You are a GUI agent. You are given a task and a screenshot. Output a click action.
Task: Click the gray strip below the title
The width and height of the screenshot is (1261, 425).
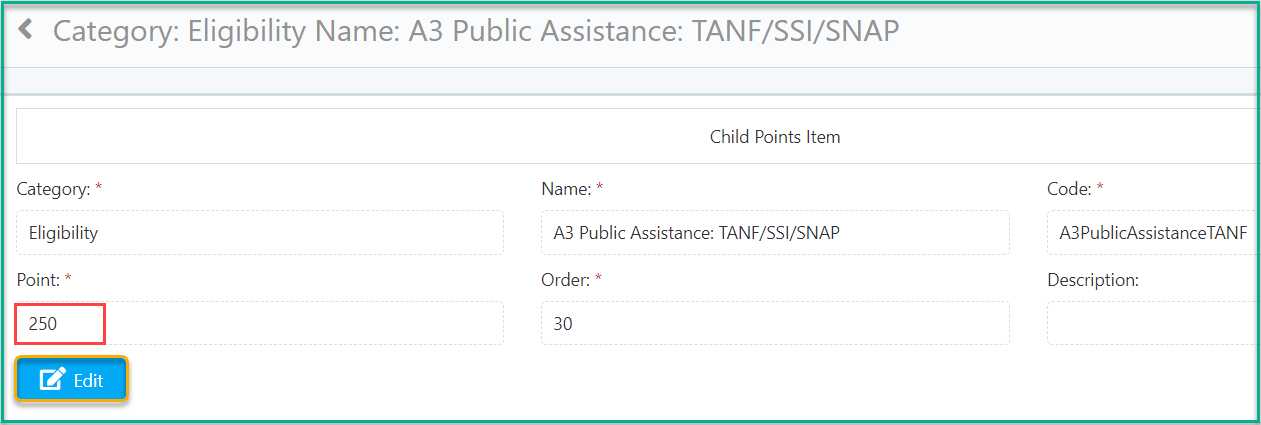[630, 81]
